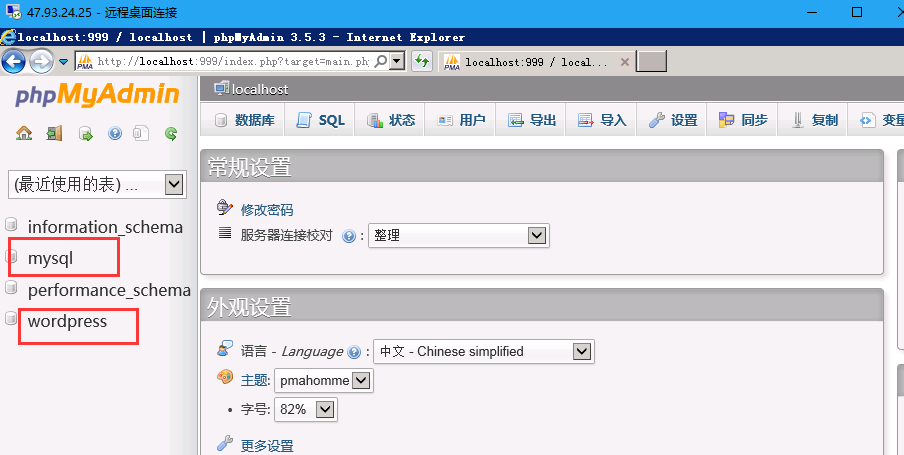904x455 pixels.
Task: Click the URL address bar field
Action: click(230, 61)
